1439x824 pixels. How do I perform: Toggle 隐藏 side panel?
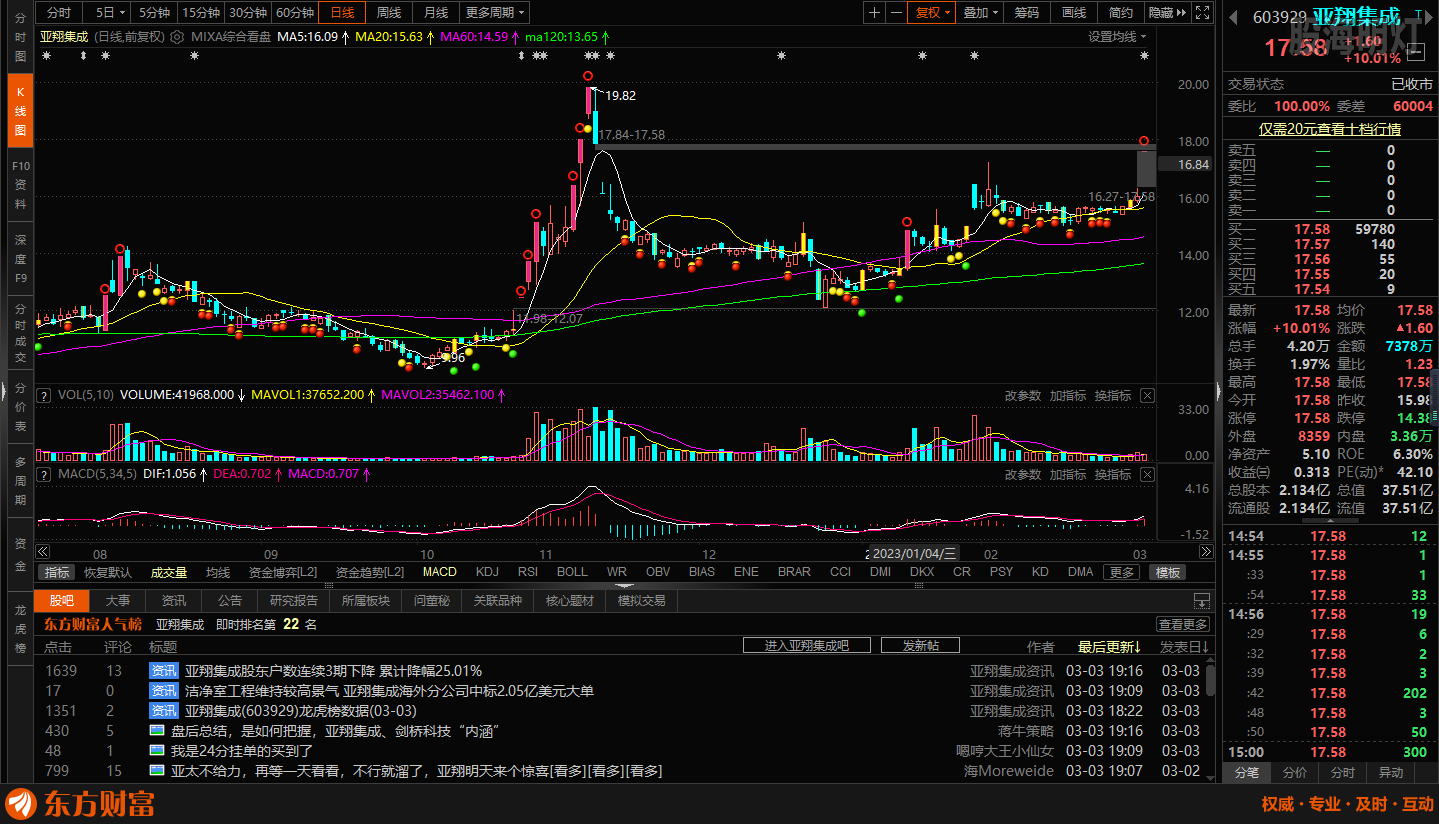pyautogui.click(x=1167, y=13)
